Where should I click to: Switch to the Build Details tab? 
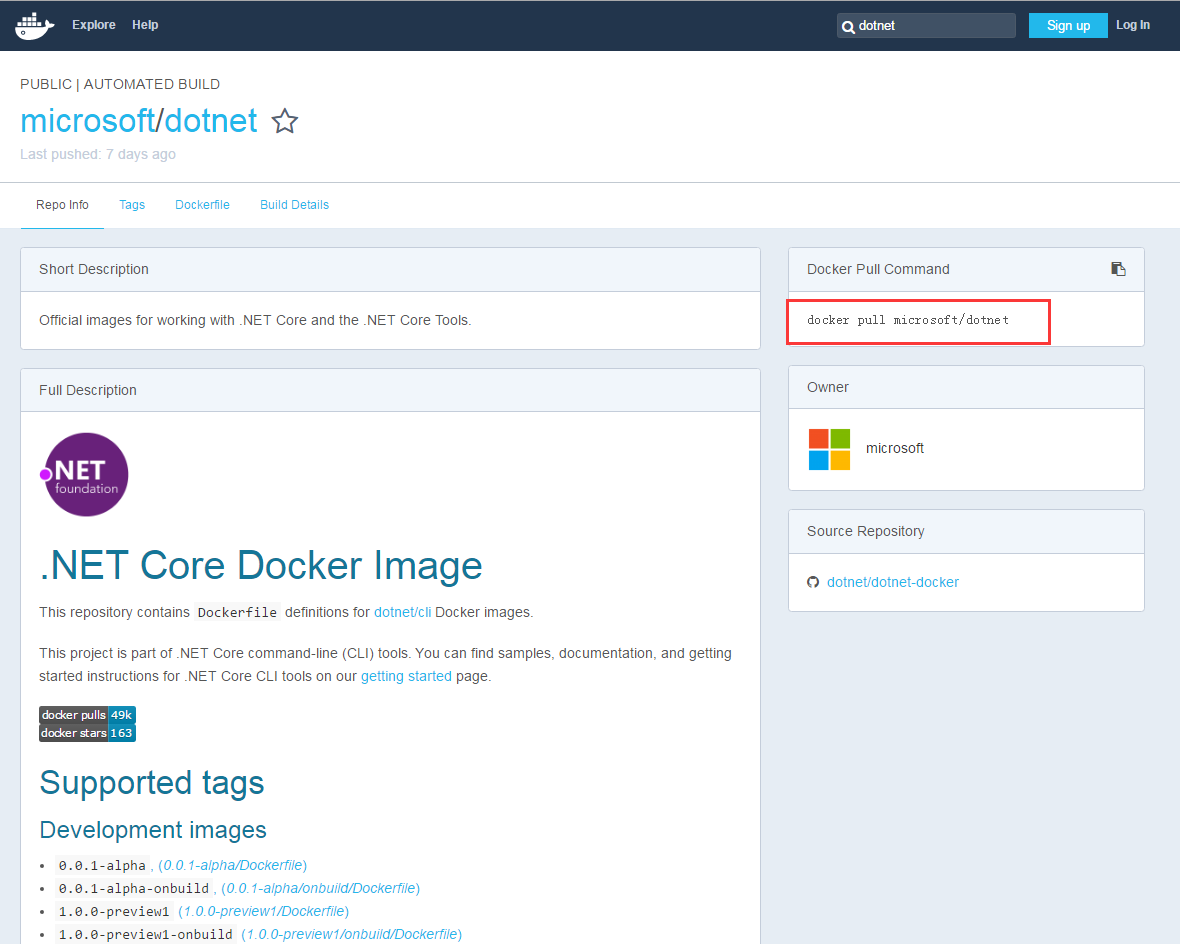294,204
